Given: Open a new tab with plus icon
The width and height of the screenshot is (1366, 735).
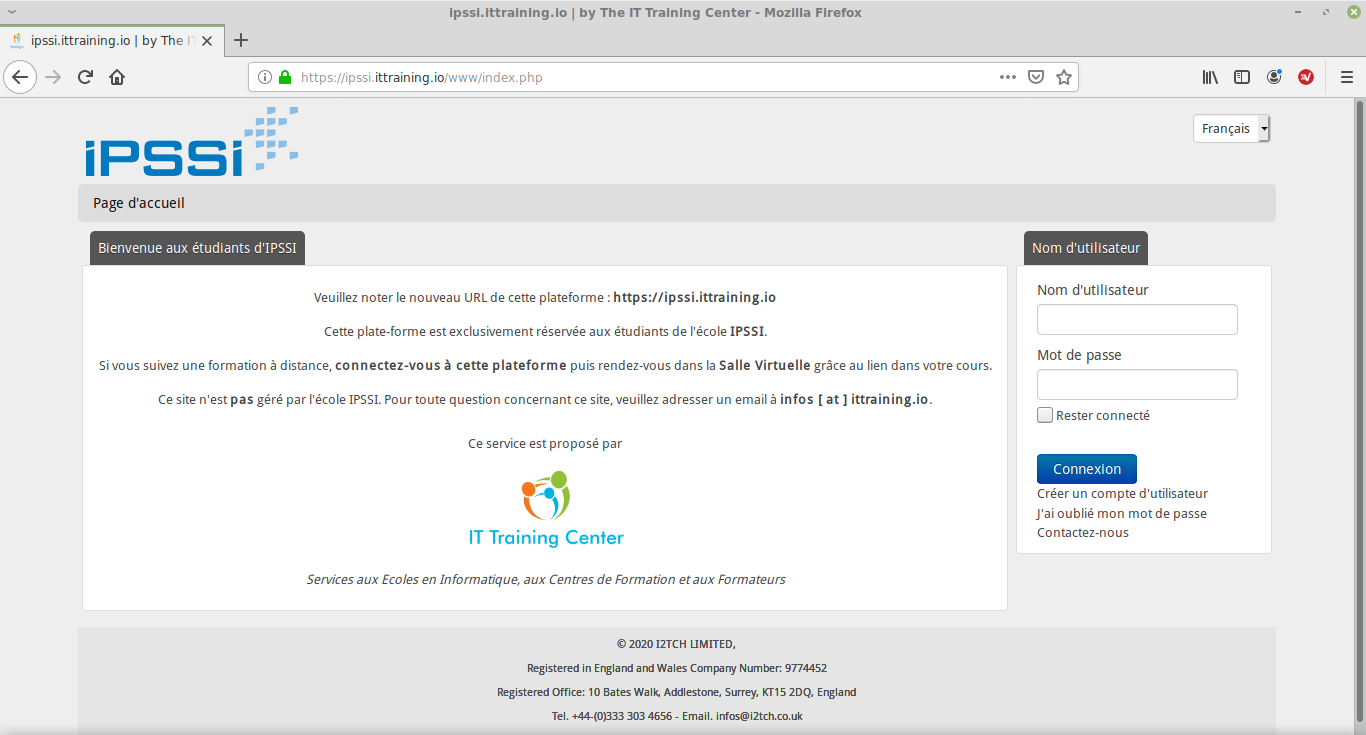Looking at the screenshot, I should [241, 40].
